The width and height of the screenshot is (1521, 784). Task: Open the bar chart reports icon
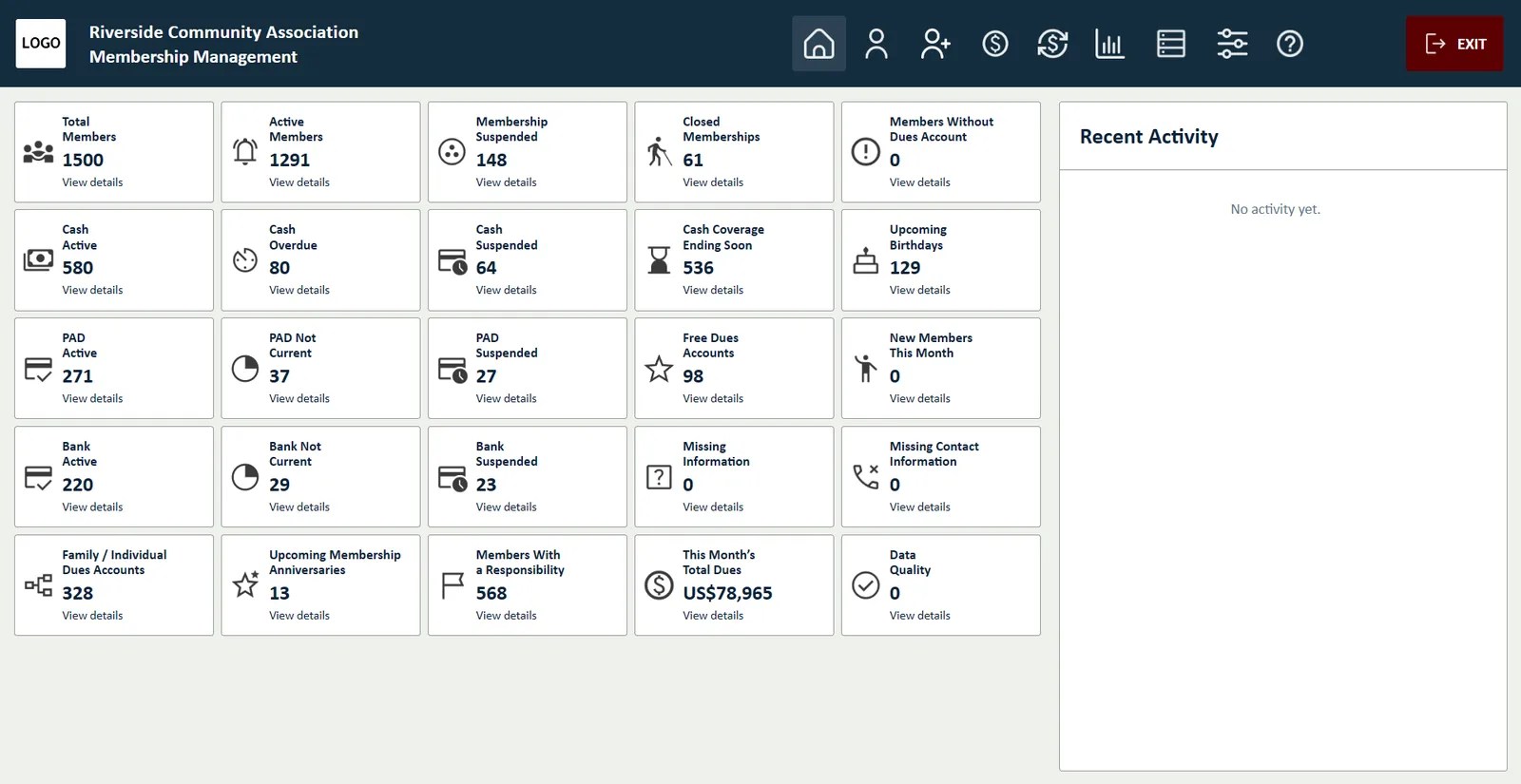point(1110,44)
